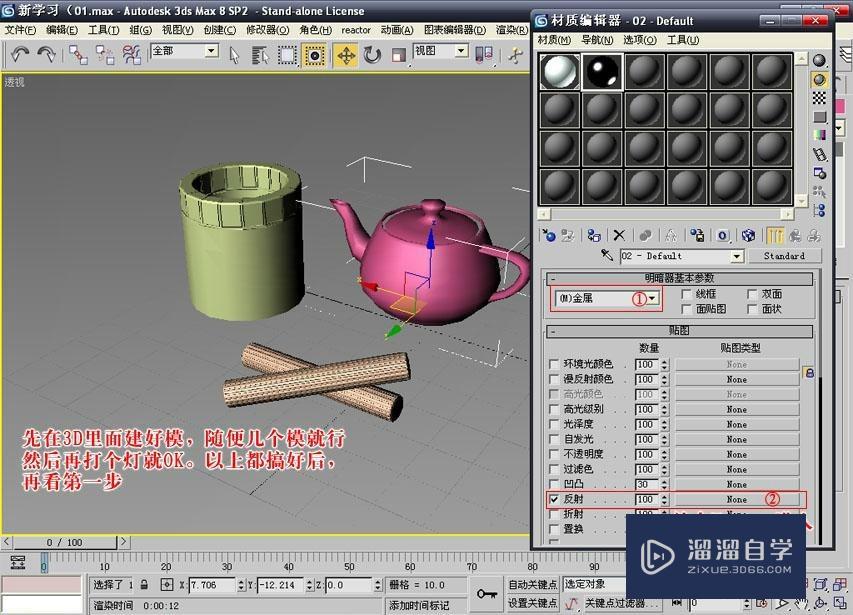Open the 导航 menu in material editor

(597, 40)
